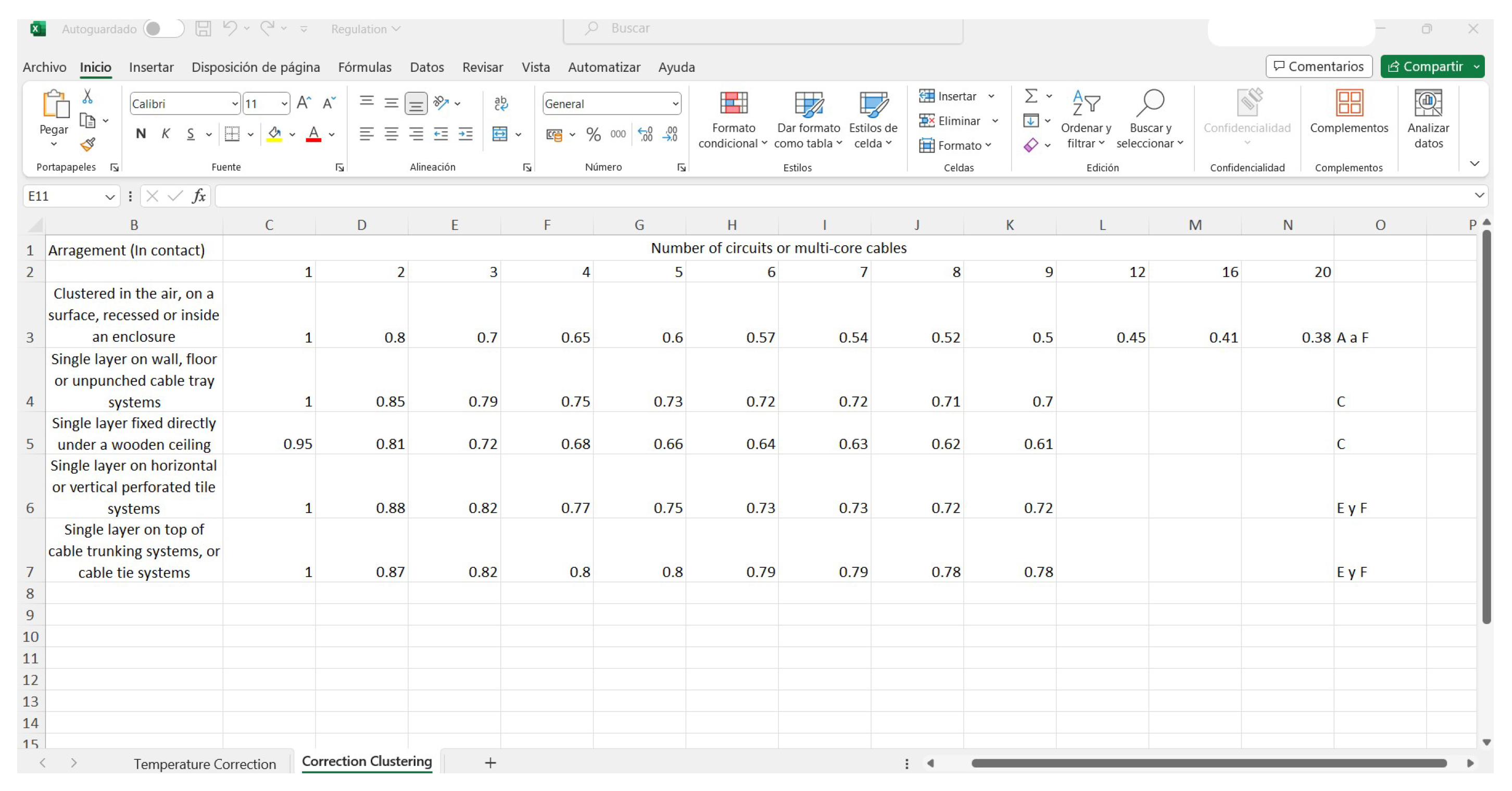Click the Complementos button
The width and height of the screenshot is (1512, 791).
point(1349,112)
